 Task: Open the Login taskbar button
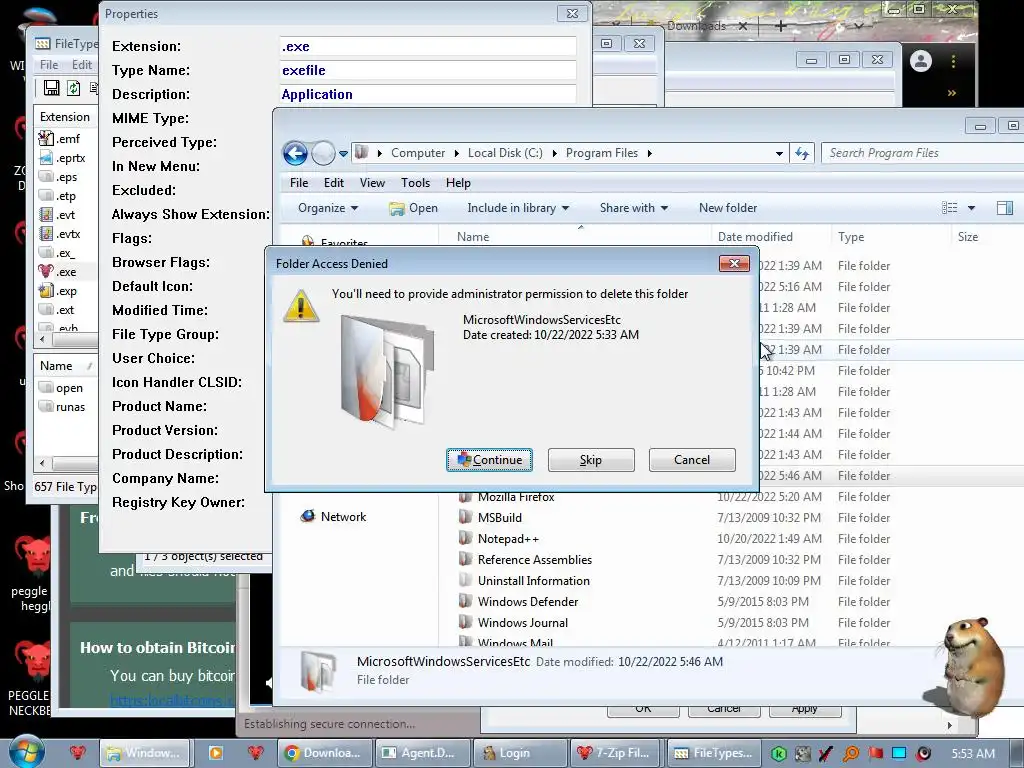tap(519, 753)
